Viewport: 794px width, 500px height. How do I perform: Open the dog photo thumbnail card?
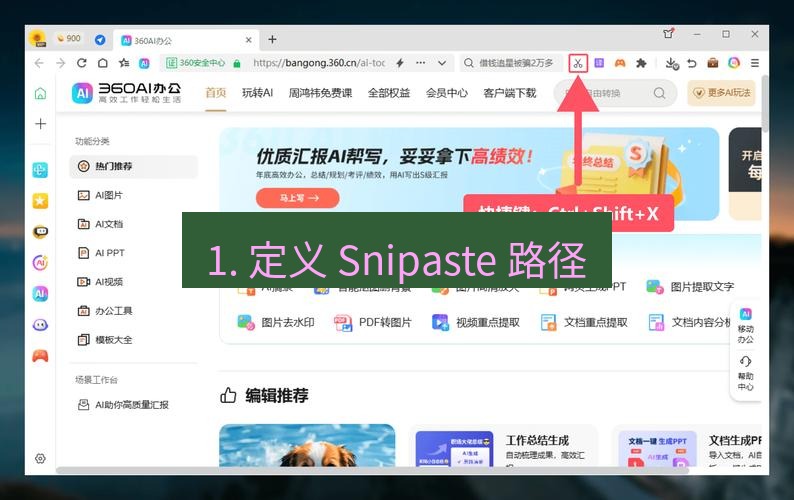[307, 445]
